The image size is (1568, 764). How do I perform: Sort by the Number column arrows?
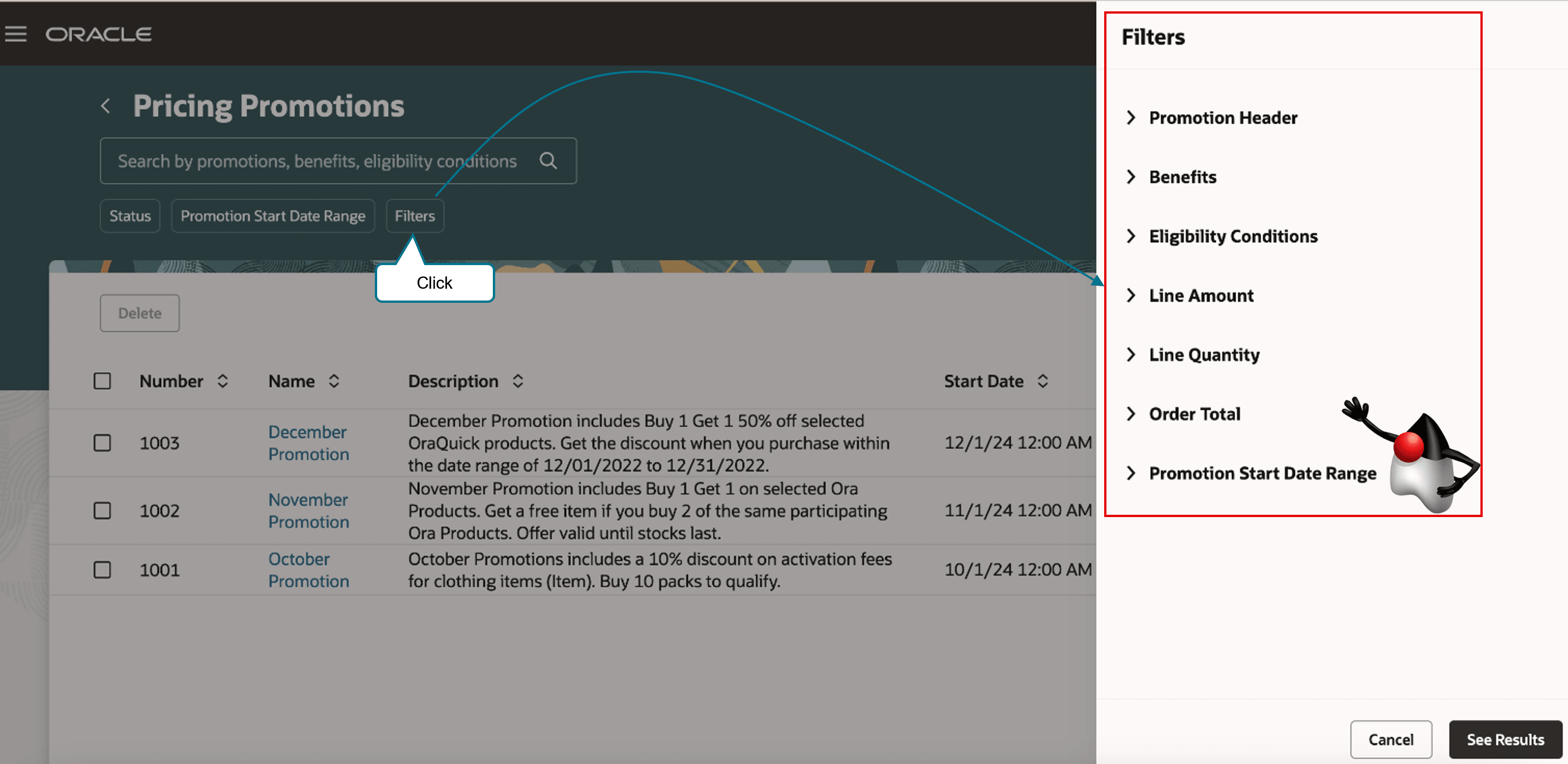click(x=223, y=381)
